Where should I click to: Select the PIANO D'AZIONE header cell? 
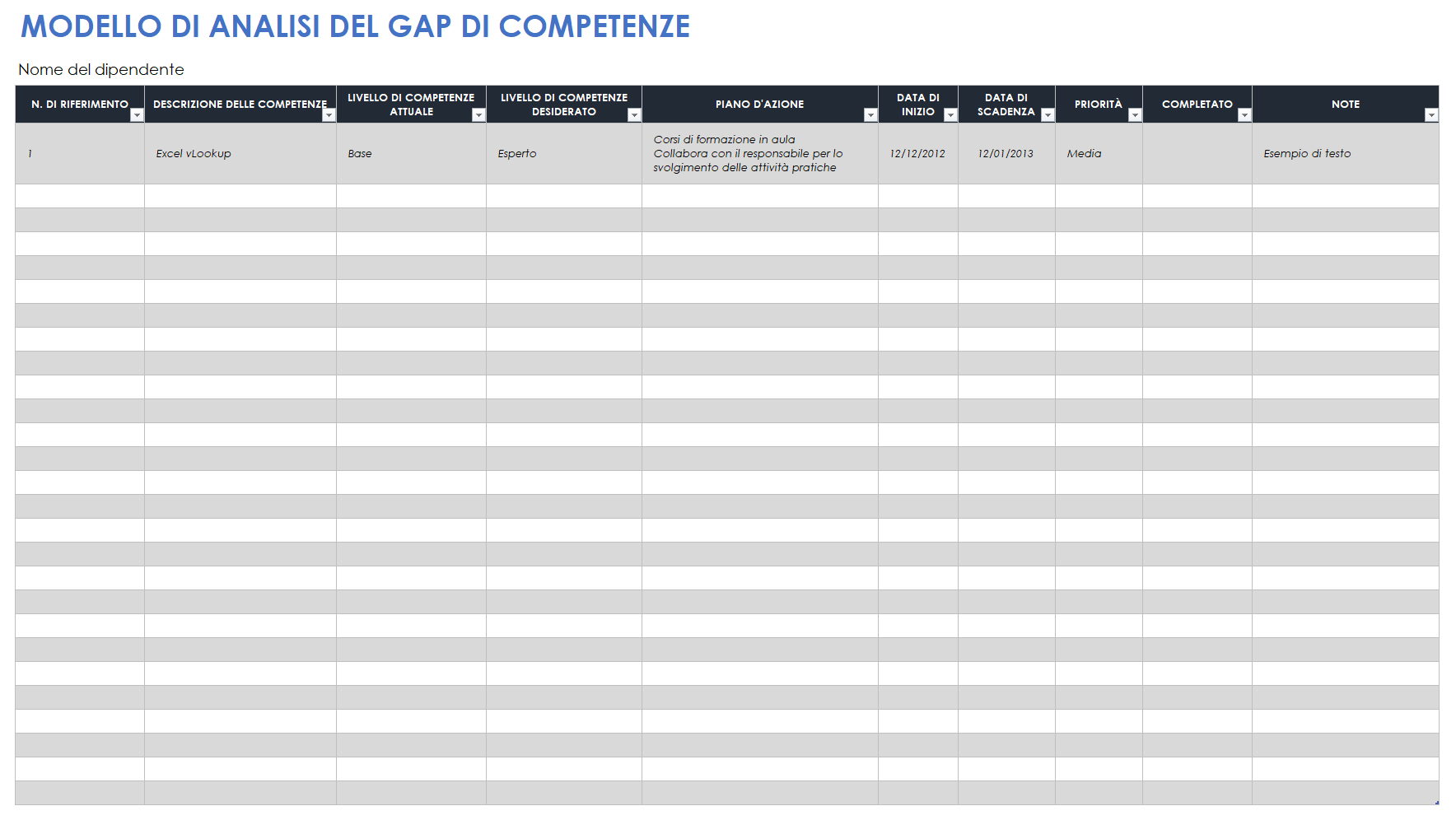click(x=760, y=105)
